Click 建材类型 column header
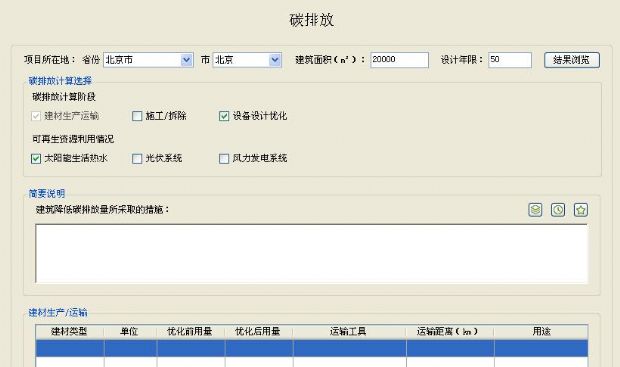 coord(70,331)
